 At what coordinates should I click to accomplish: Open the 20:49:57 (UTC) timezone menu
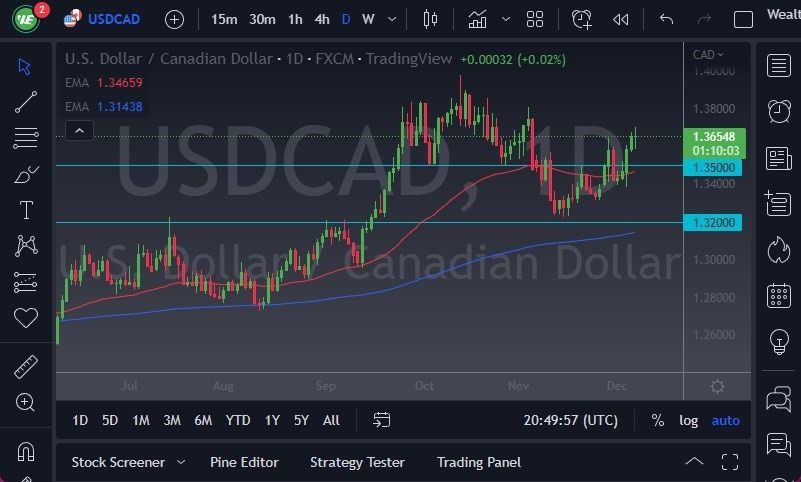click(571, 420)
